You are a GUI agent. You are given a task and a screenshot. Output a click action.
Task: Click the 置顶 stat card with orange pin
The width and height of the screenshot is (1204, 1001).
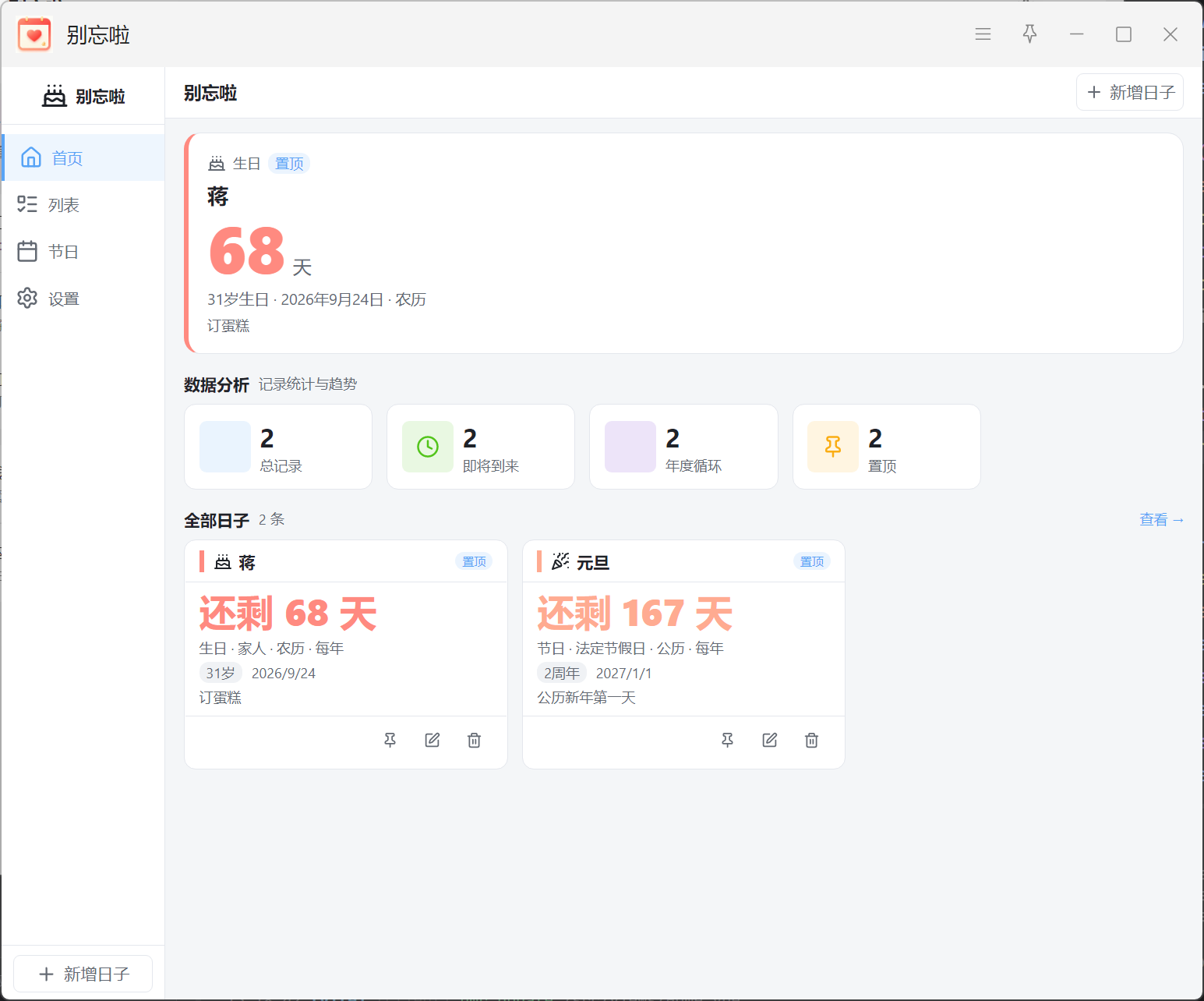[x=887, y=447]
